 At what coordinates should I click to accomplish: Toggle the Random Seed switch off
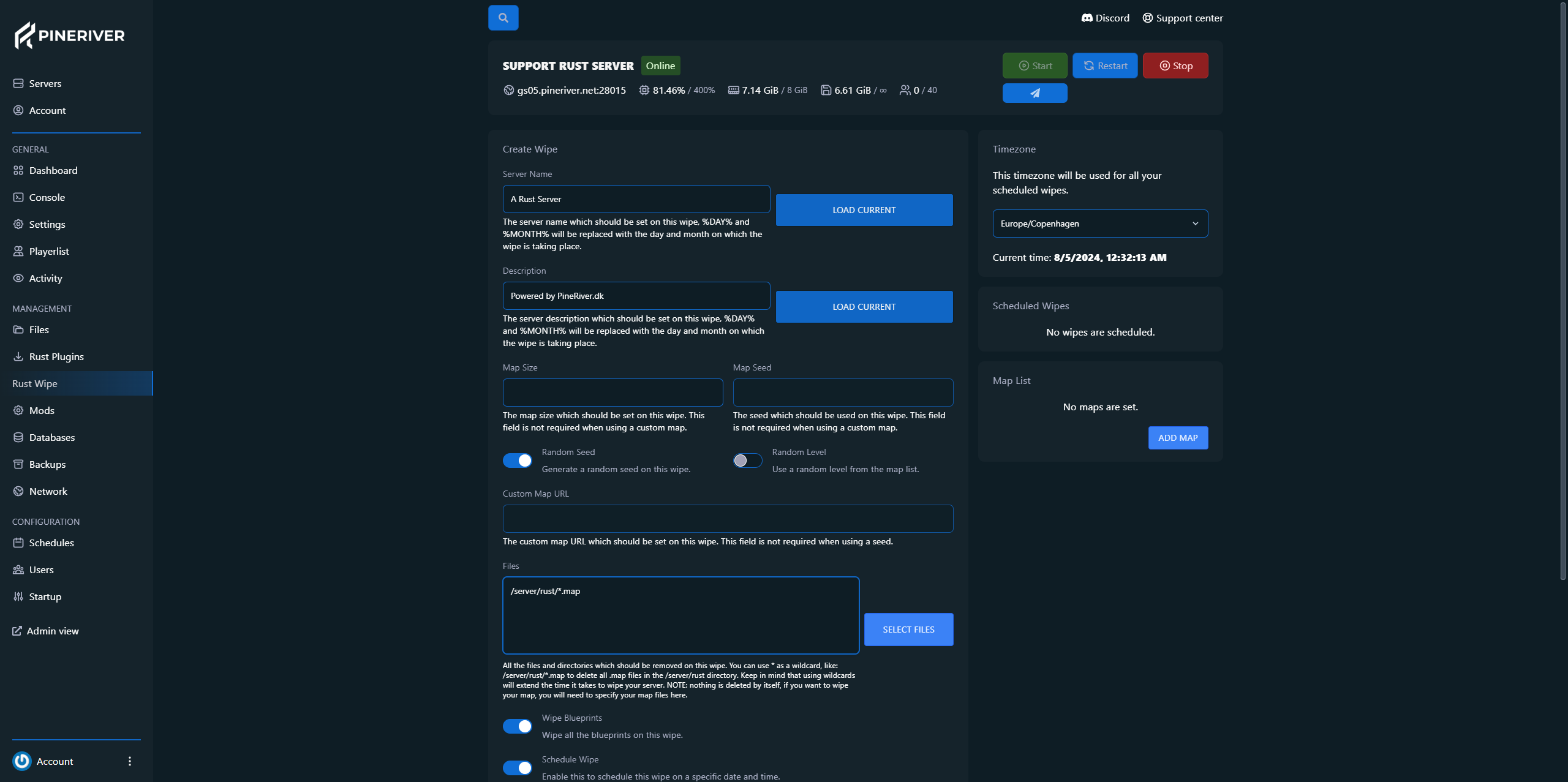pyautogui.click(x=517, y=460)
